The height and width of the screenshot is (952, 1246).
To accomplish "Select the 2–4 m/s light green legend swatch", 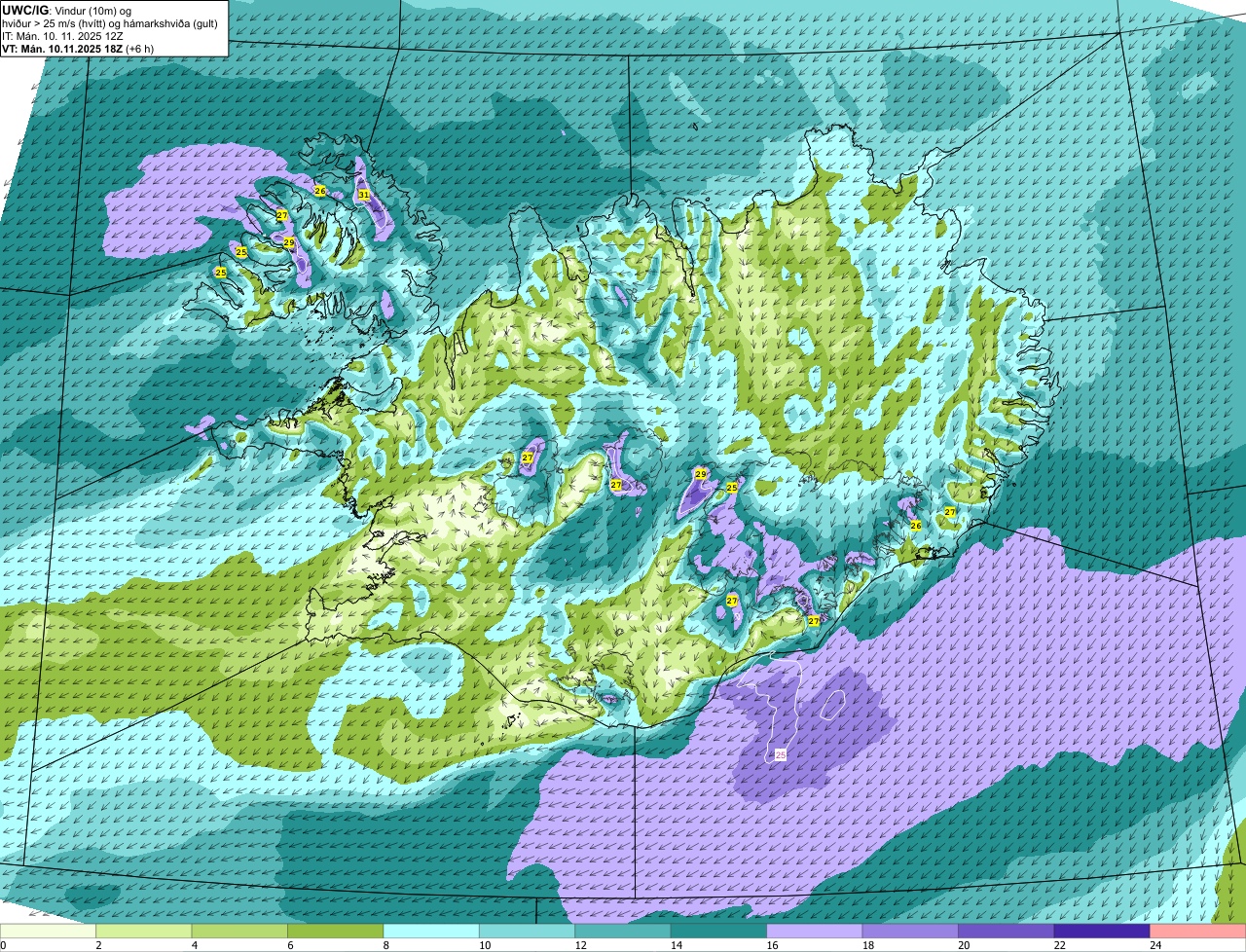I will [145, 931].
